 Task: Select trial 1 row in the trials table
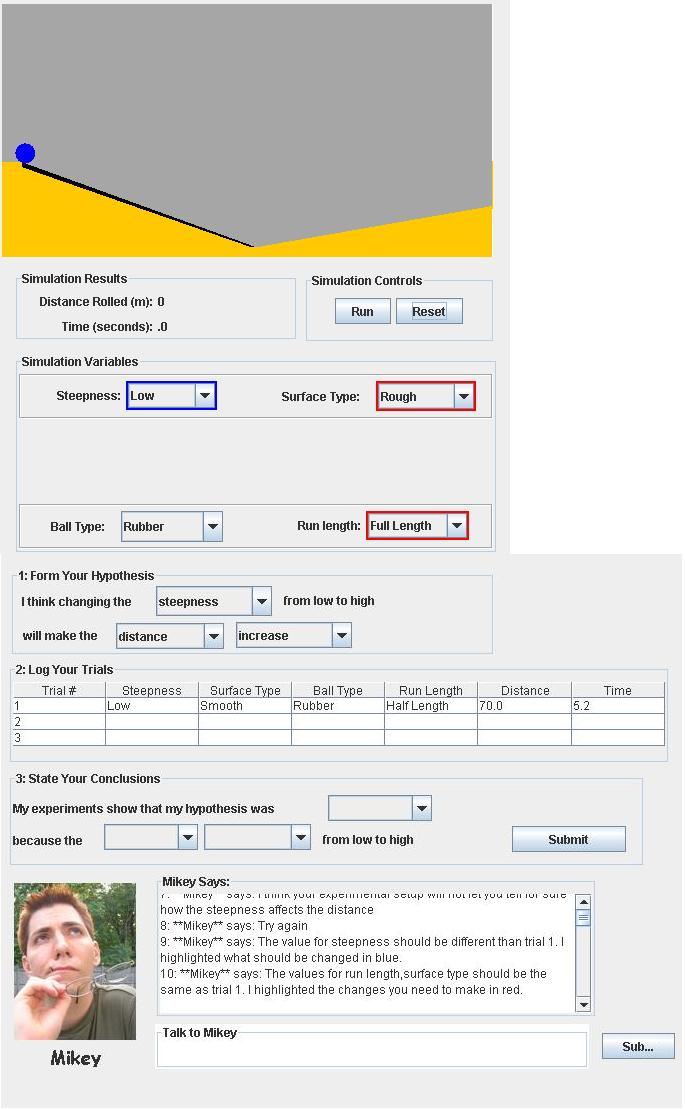pos(338,705)
